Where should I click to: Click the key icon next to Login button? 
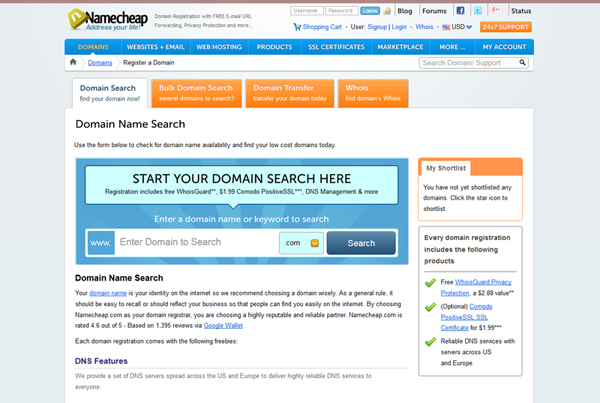(387, 11)
